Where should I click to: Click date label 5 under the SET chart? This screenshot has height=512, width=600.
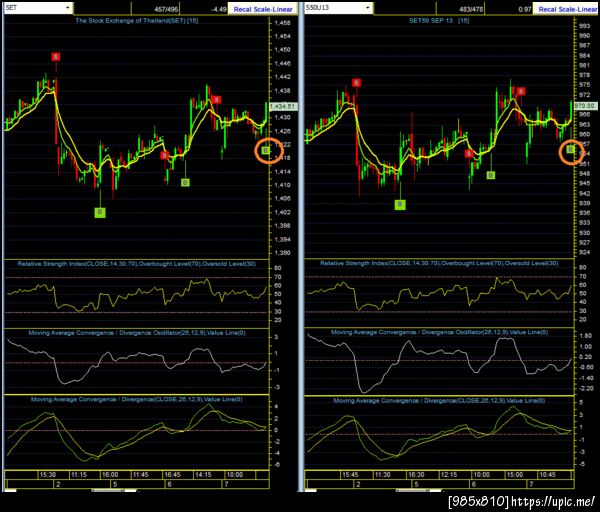pyautogui.click(x=115, y=484)
